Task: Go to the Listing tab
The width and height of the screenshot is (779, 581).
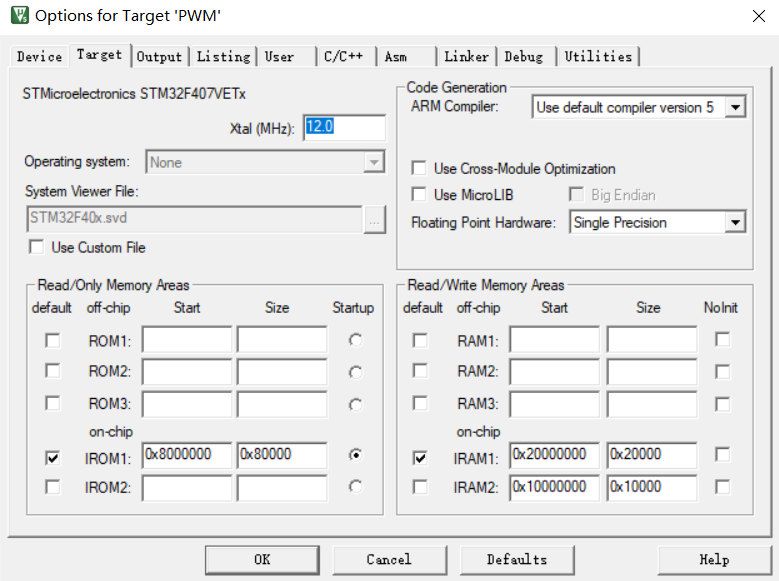Action: tap(224, 57)
